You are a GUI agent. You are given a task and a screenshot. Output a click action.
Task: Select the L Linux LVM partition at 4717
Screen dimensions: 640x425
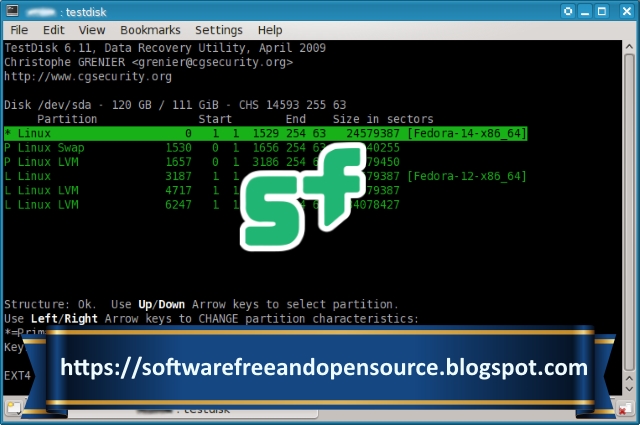pyautogui.click(x=202, y=191)
